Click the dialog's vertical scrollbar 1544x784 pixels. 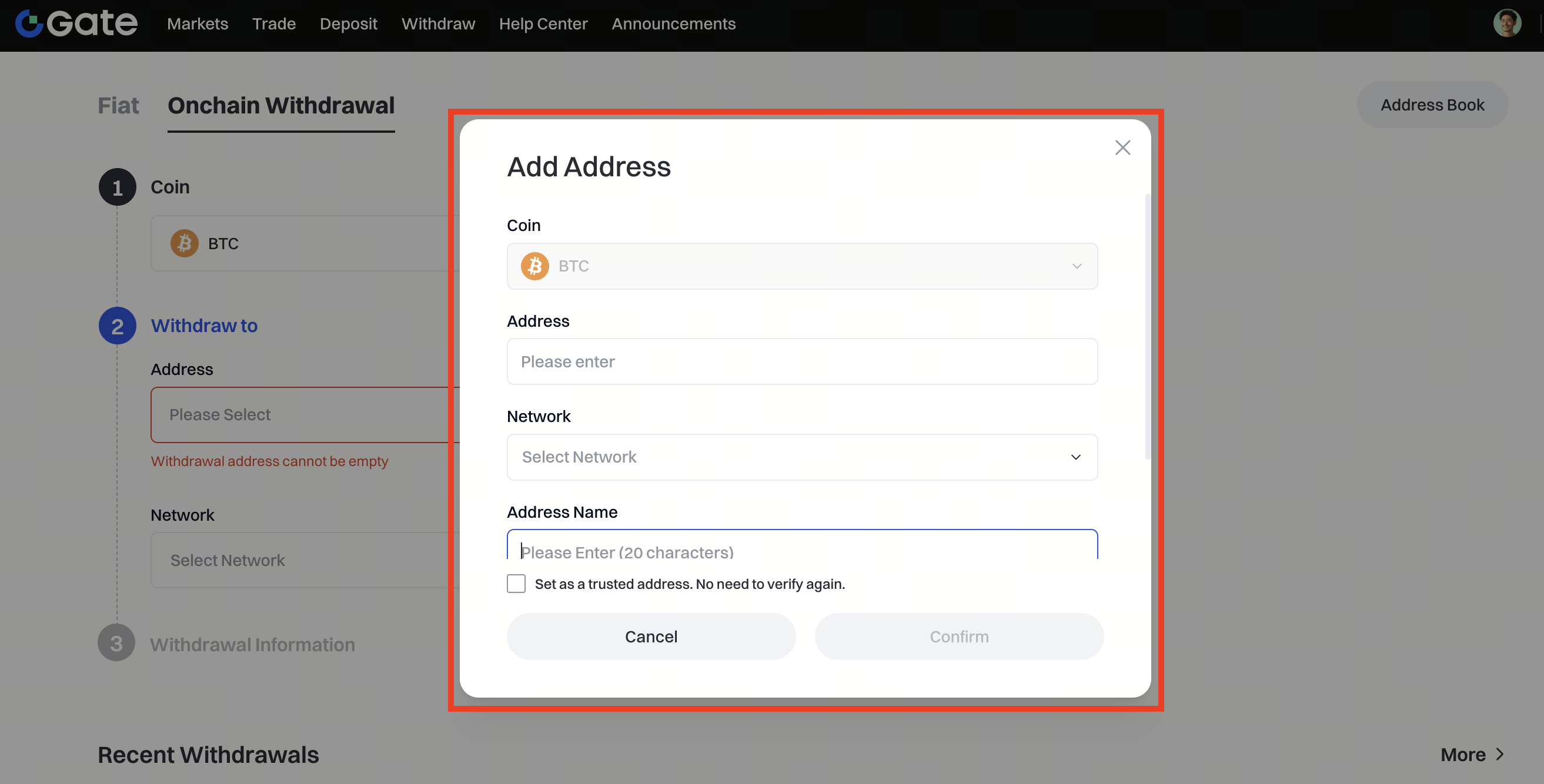[1147, 326]
